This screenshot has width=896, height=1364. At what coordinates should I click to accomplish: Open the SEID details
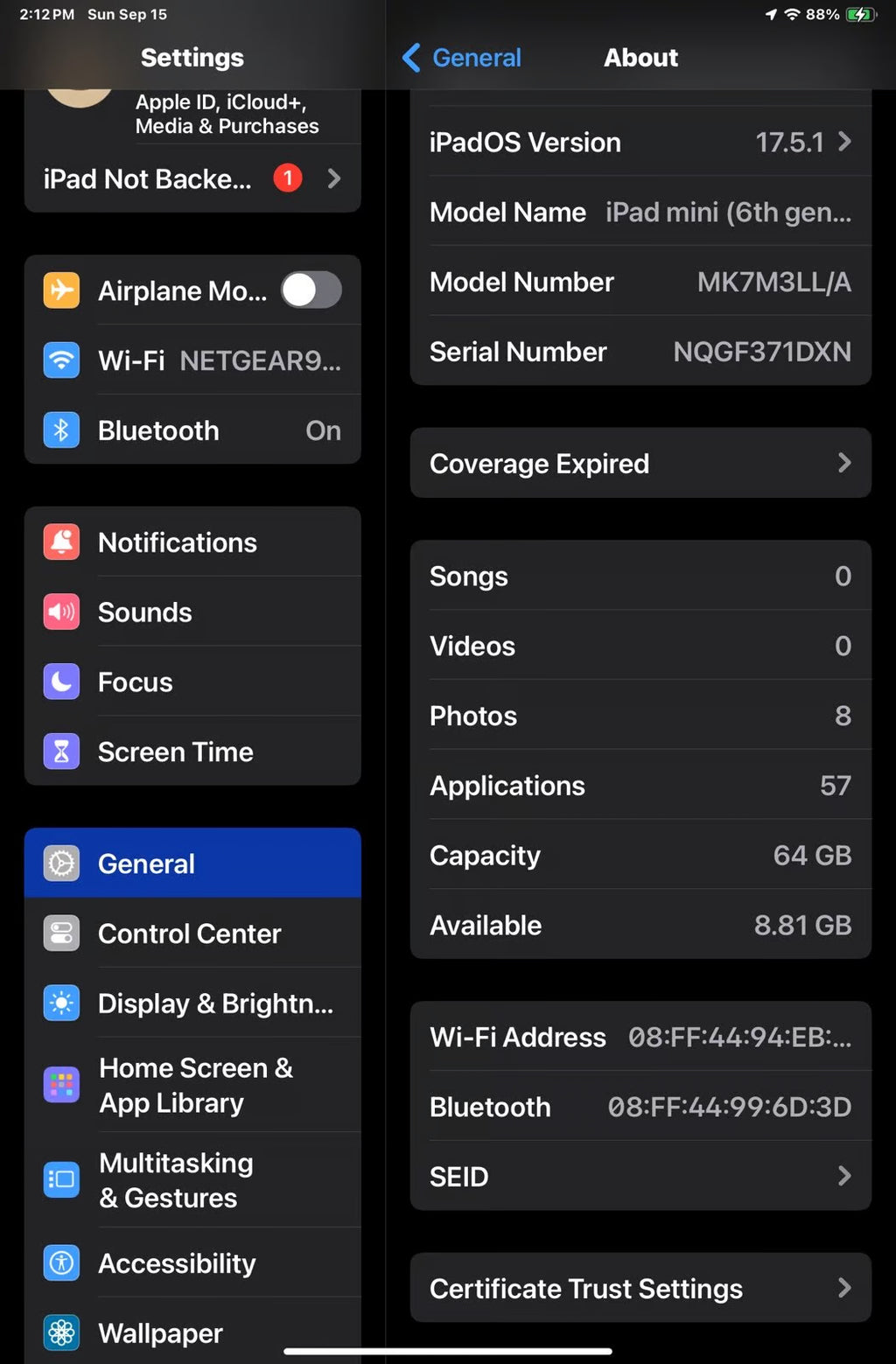point(640,1176)
